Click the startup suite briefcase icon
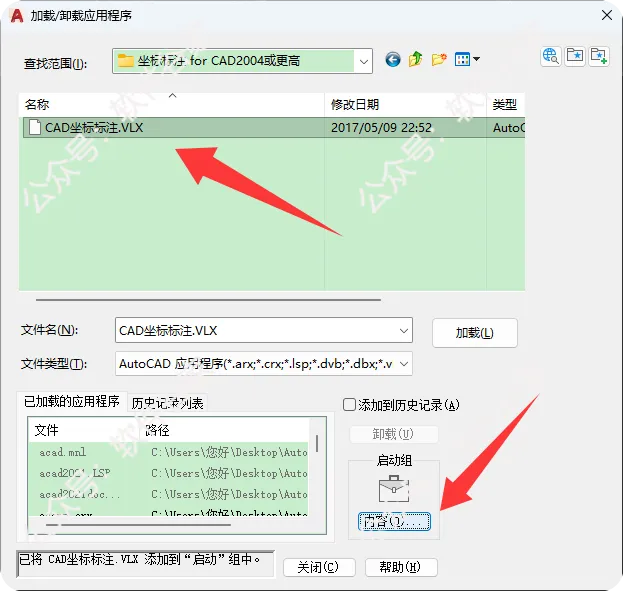The width and height of the screenshot is (623, 591). pos(394,488)
